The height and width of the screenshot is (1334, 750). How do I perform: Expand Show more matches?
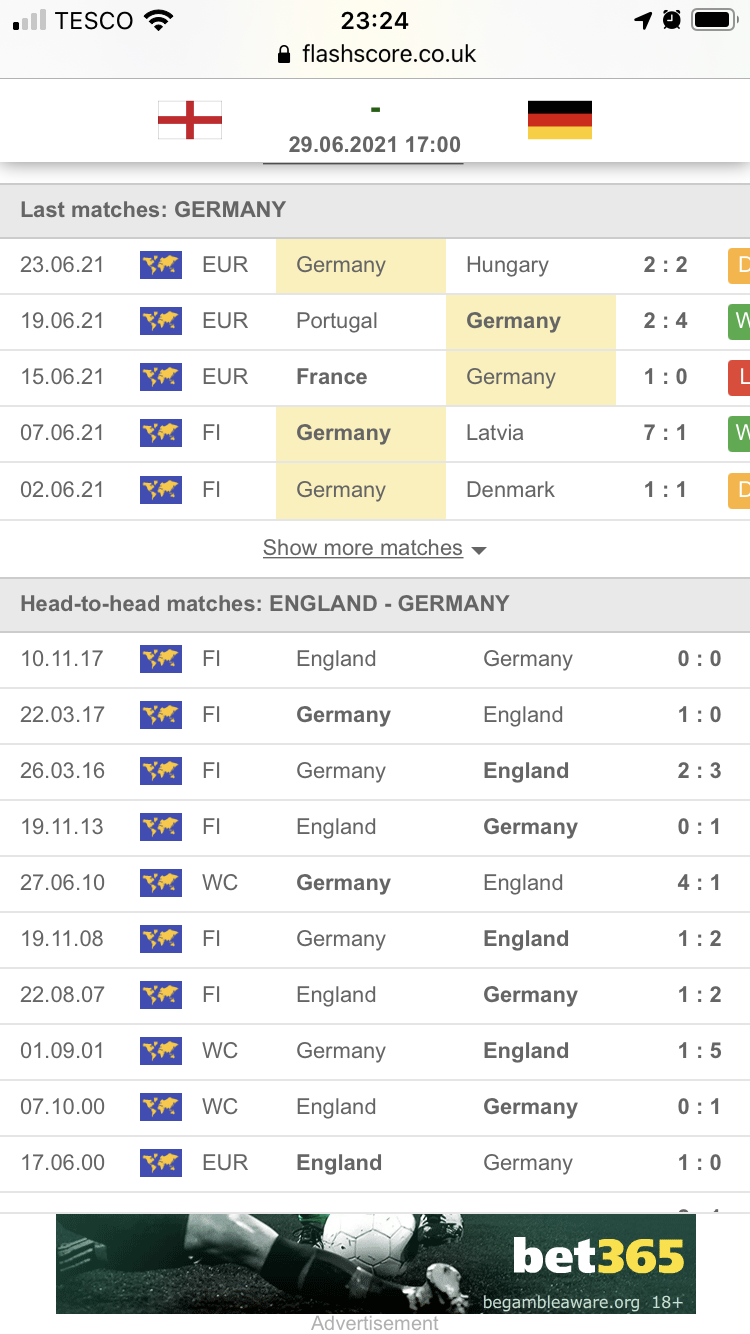click(x=363, y=548)
